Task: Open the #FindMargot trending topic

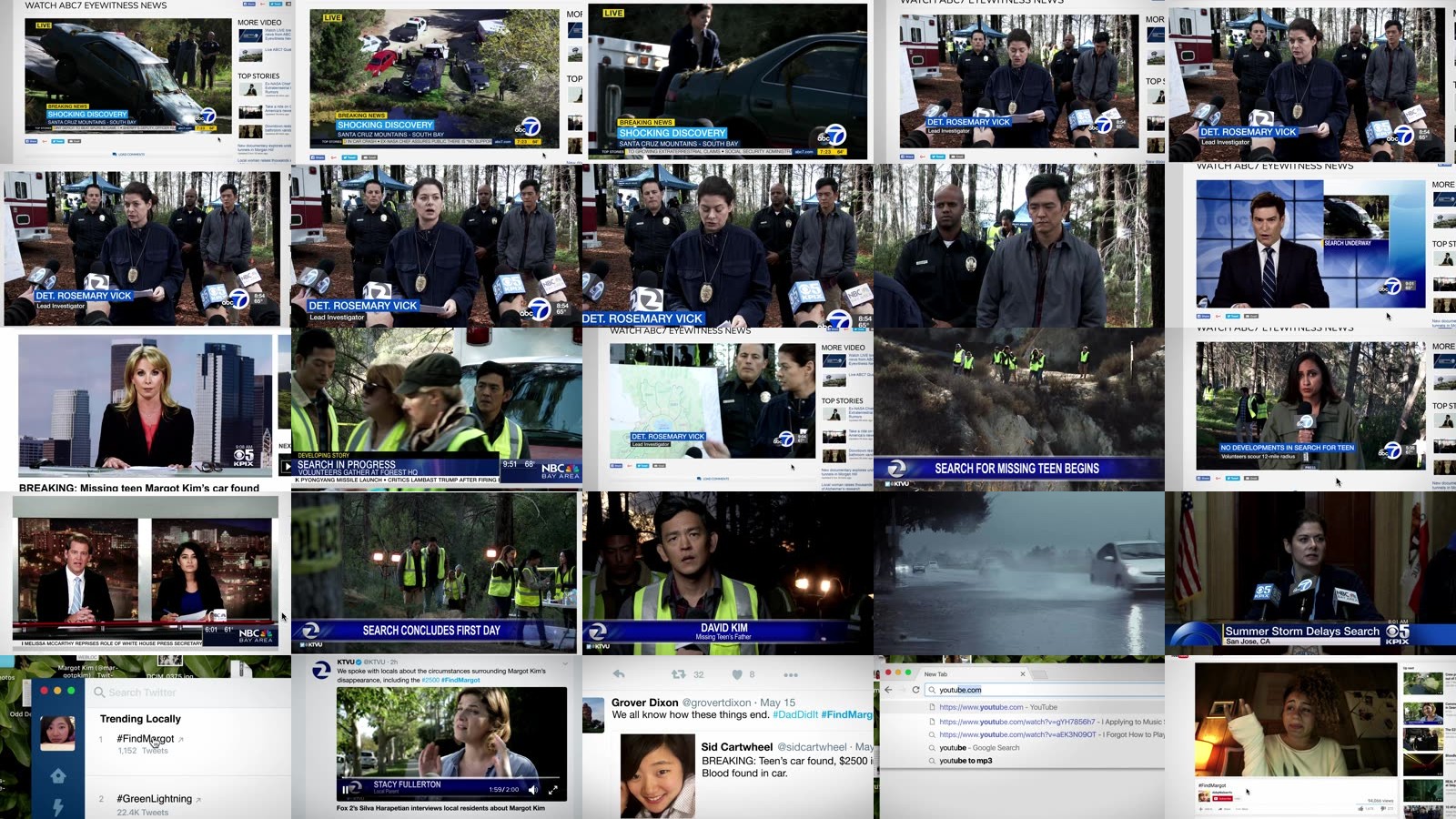Action: click(x=146, y=739)
